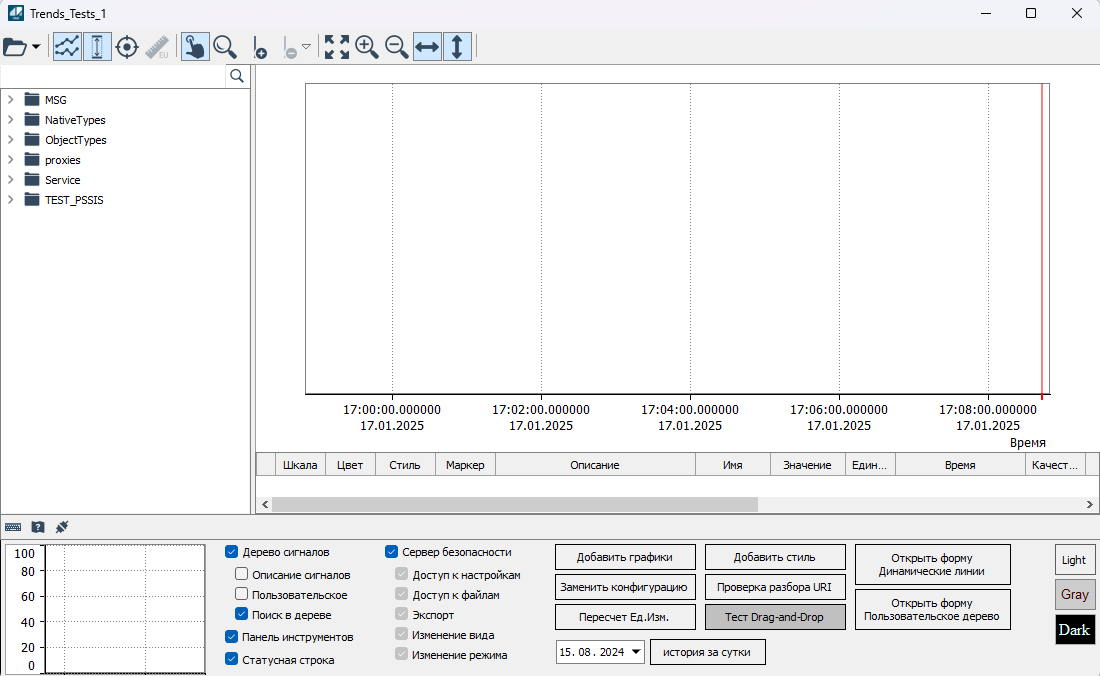
Task: Toggle the horizontal double-arrow scaling icon
Action: coord(427,47)
